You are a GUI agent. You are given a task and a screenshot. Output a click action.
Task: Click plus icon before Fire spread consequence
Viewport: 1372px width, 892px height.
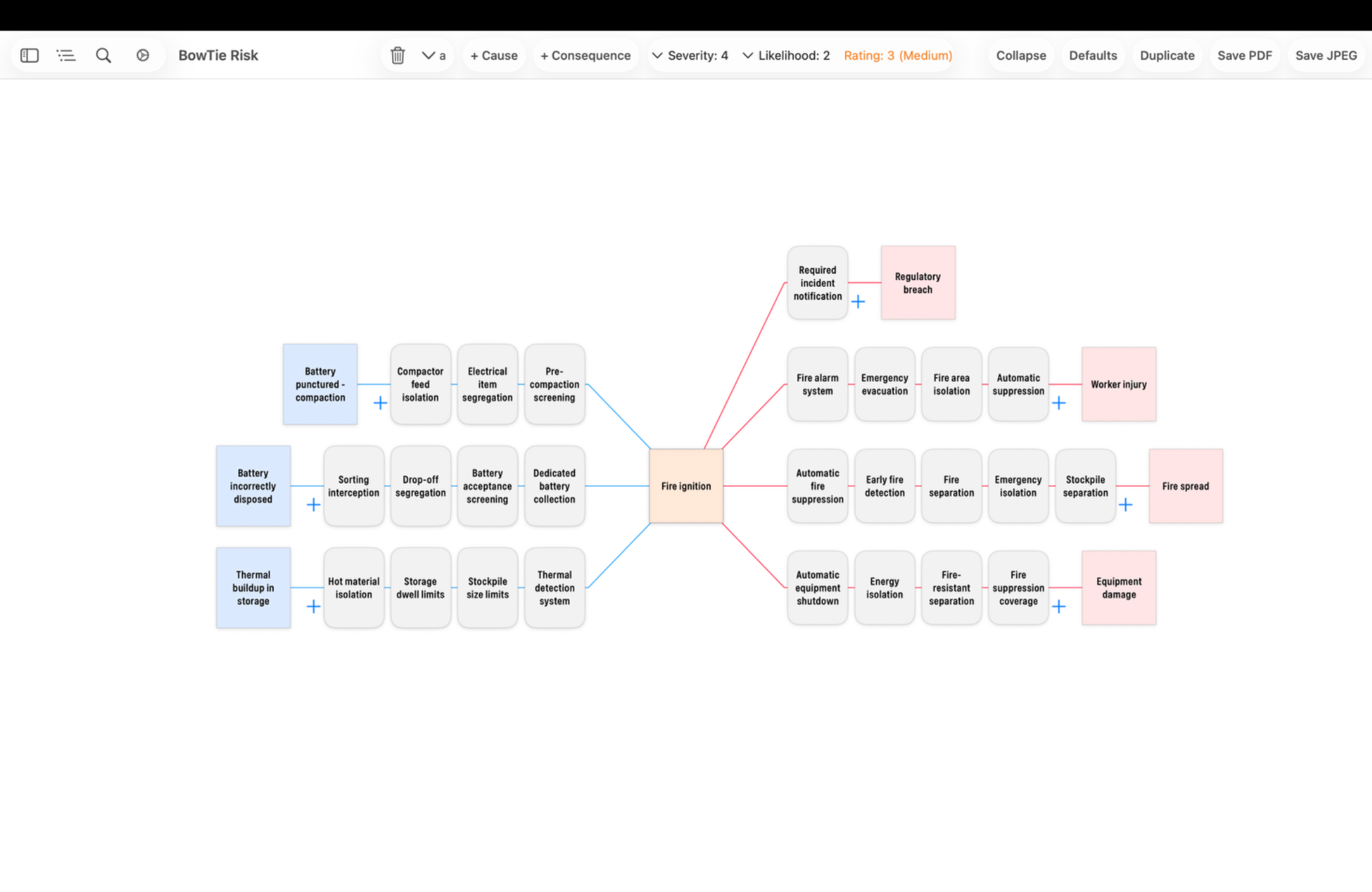coord(1126,505)
